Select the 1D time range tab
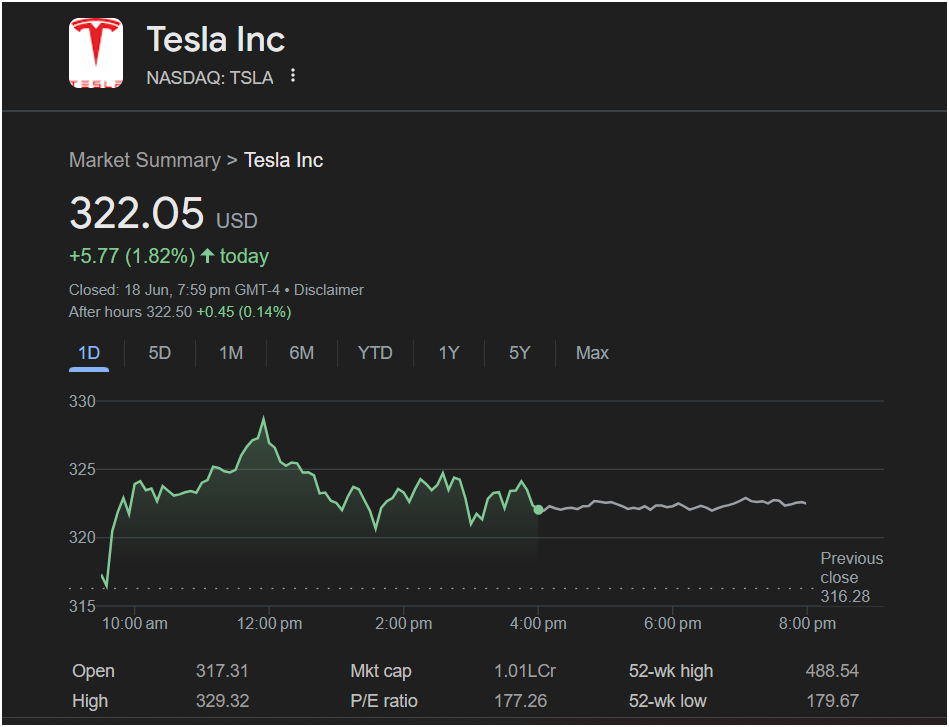The height and width of the screenshot is (727, 949). (89, 353)
